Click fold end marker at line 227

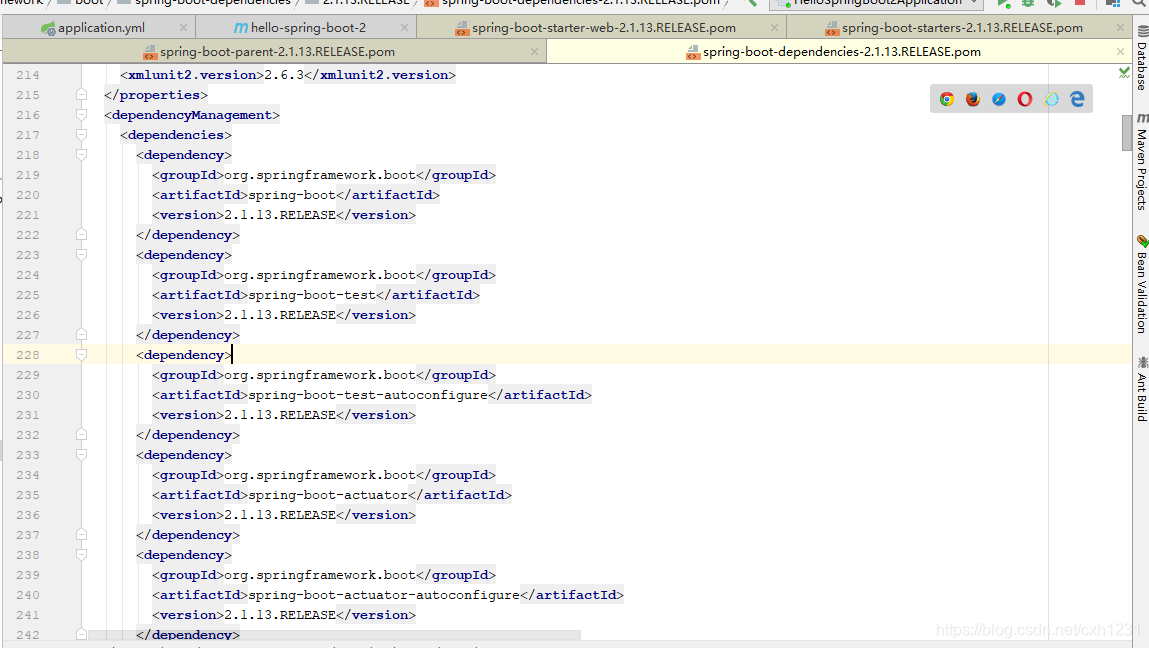[x=81, y=335]
